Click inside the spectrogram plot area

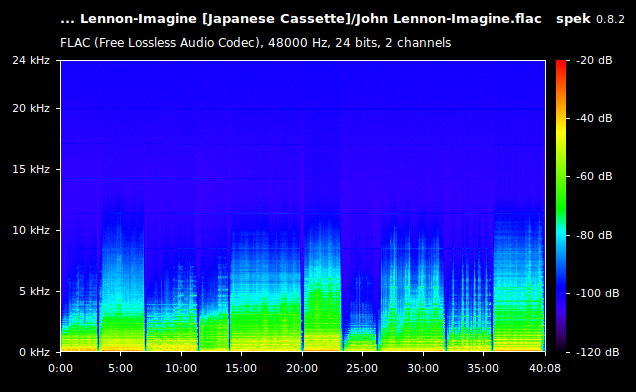303,206
